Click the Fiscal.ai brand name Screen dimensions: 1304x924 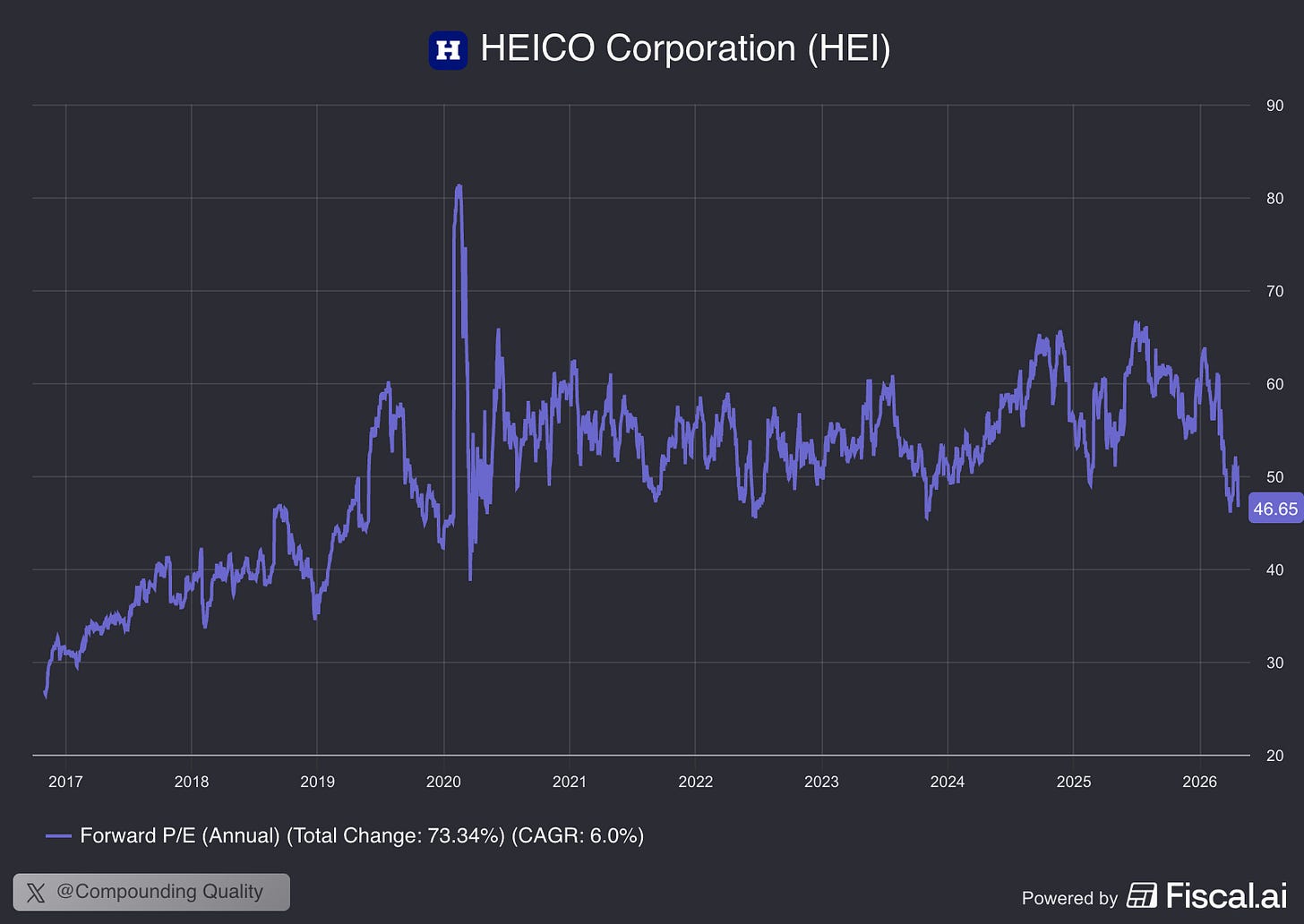[1226, 895]
